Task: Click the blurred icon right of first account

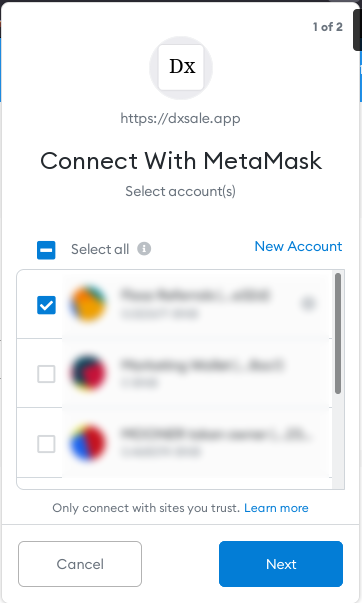Action: (308, 303)
